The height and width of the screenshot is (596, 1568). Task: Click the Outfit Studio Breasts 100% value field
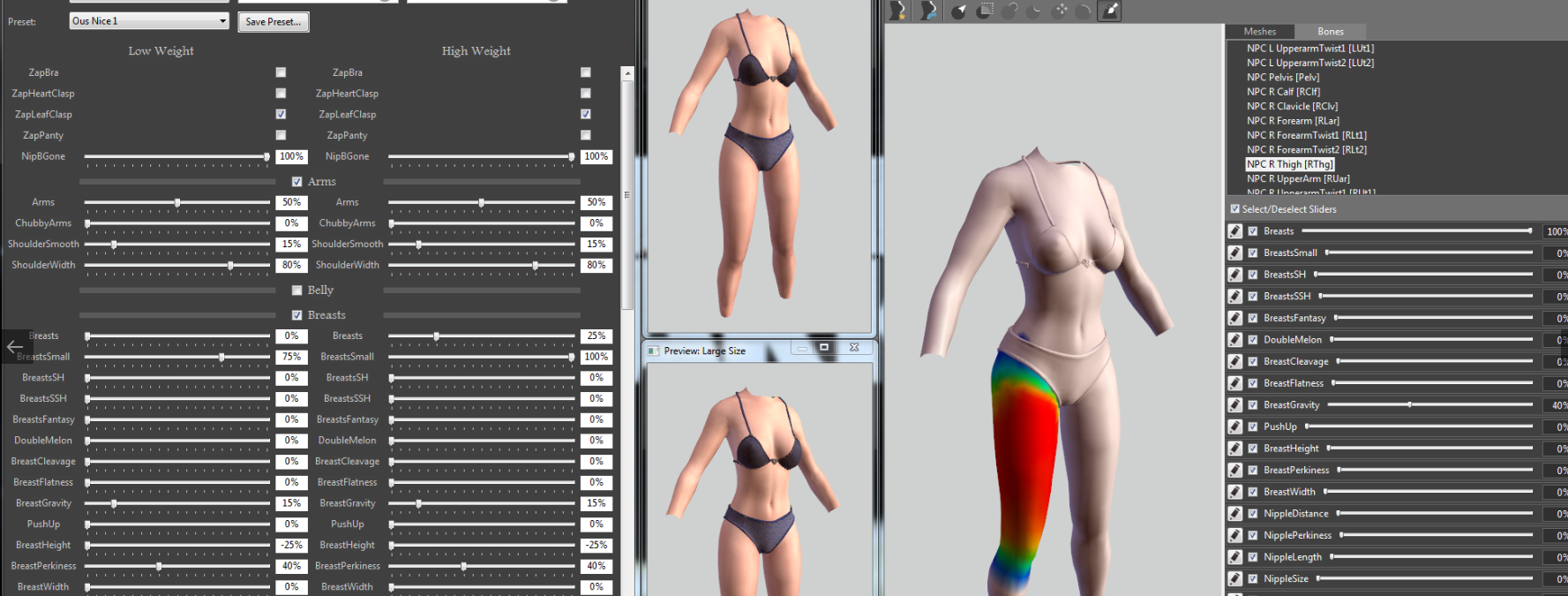[1556, 231]
